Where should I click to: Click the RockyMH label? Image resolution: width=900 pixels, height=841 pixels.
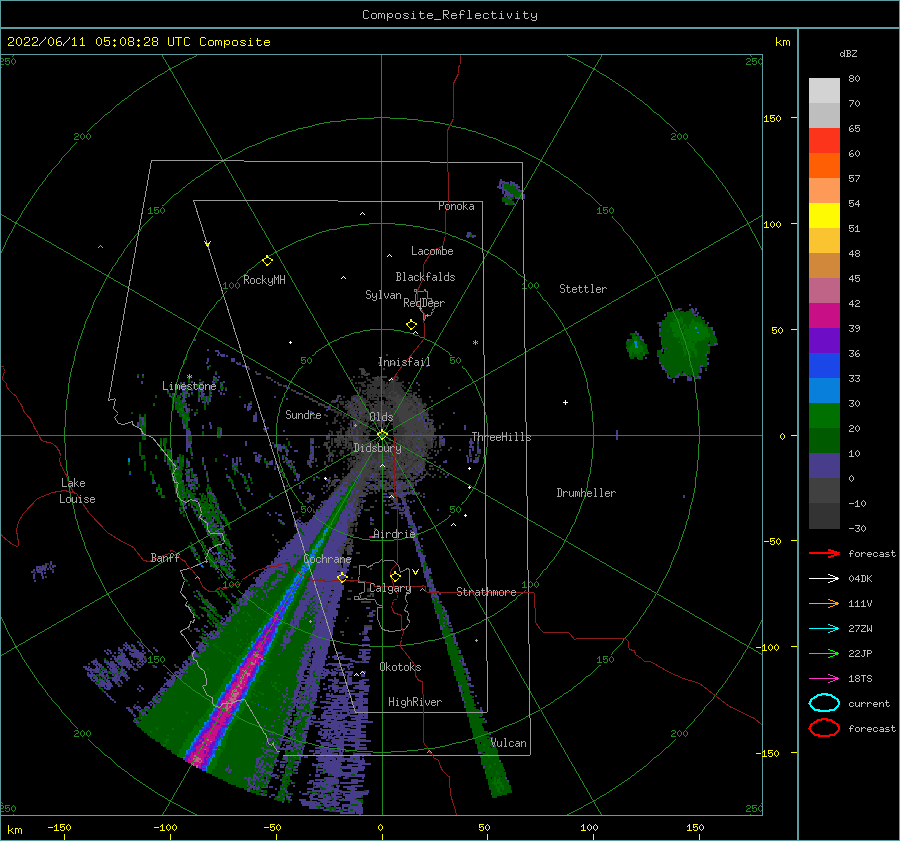click(x=264, y=280)
